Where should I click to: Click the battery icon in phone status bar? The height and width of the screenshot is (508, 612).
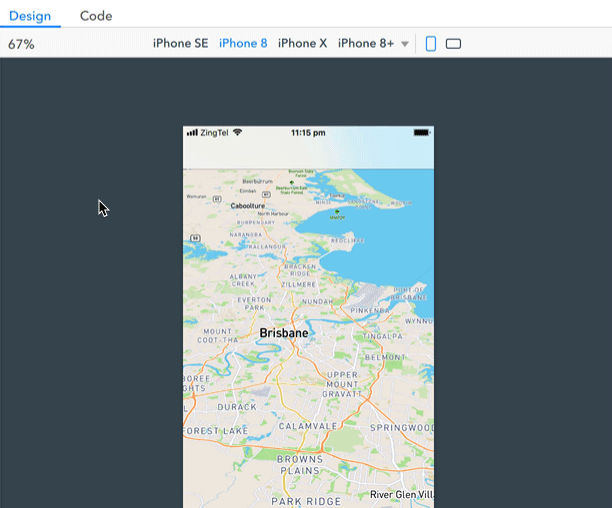click(422, 133)
